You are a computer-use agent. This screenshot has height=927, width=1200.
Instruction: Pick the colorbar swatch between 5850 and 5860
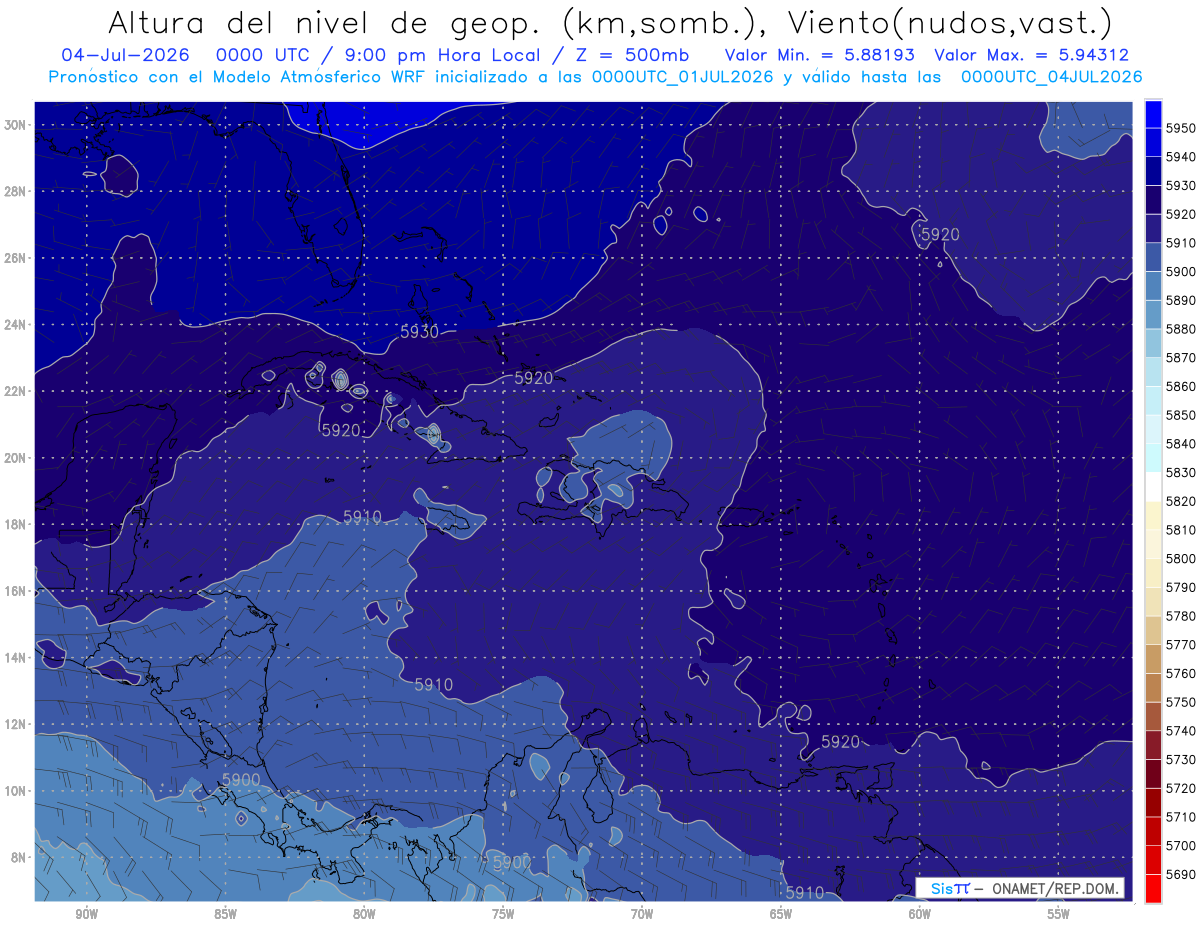pyautogui.click(x=1153, y=400)
